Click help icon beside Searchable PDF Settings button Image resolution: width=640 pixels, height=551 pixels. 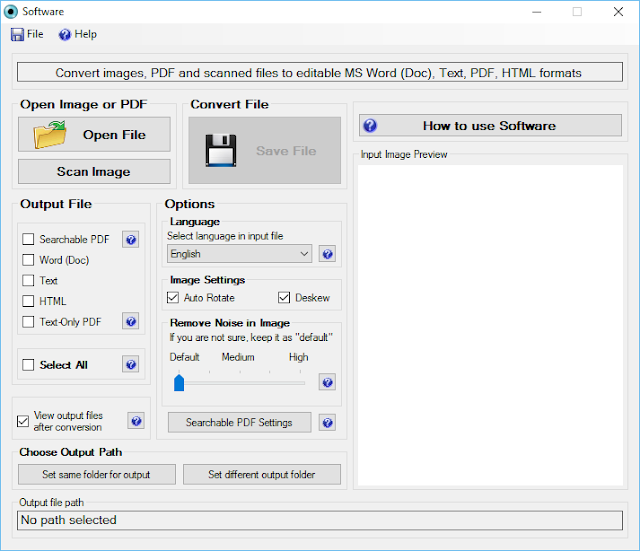(327, 423)
